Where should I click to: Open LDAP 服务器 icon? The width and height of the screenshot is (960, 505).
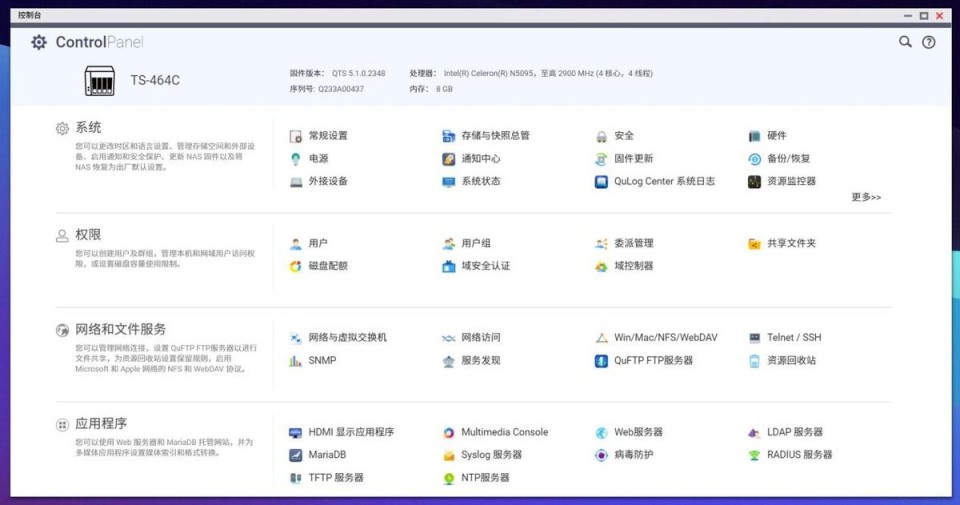[x=754, y=432]
